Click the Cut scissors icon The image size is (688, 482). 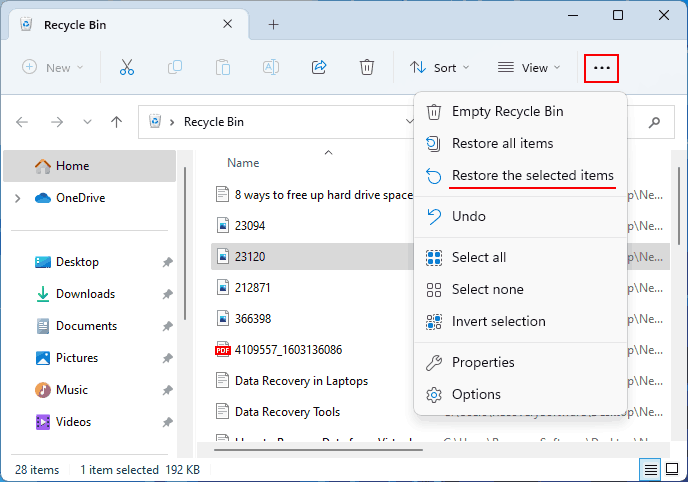coord(126,68)
